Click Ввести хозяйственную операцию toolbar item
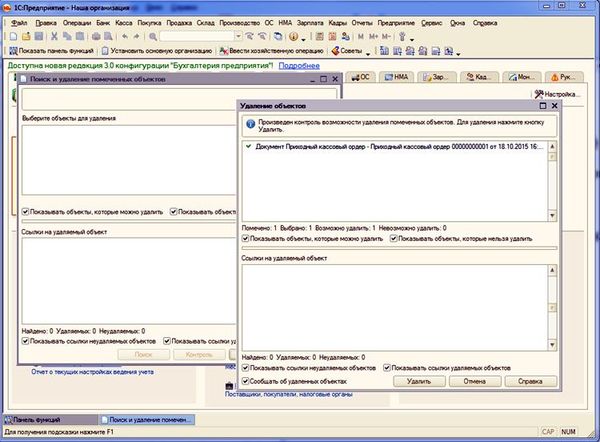The width and height of the screenshot is (600, 442). click(271, 51)
